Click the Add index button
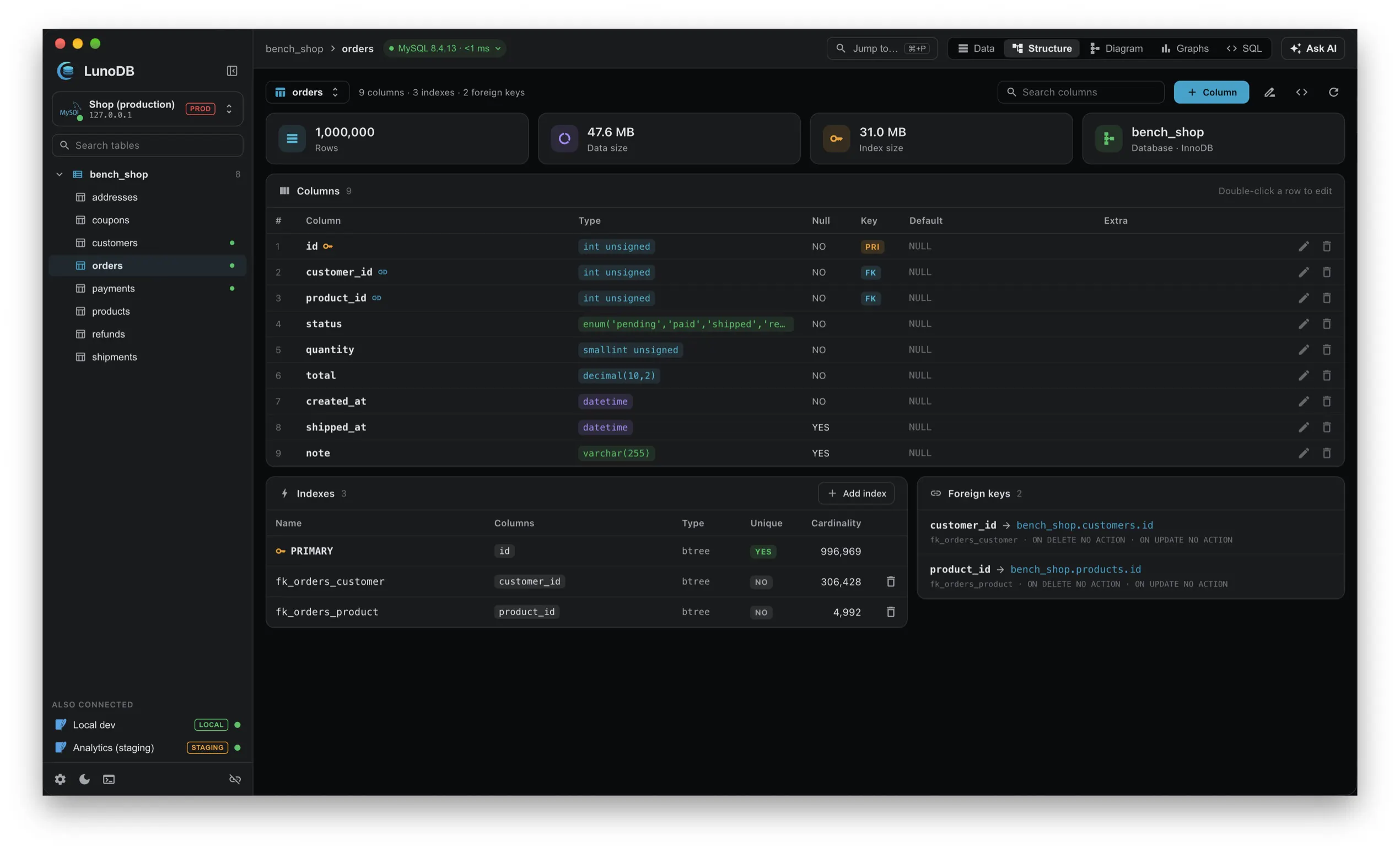Image resolution: width=1400 pixels, height=852 pixels. (x=856, y=493)
